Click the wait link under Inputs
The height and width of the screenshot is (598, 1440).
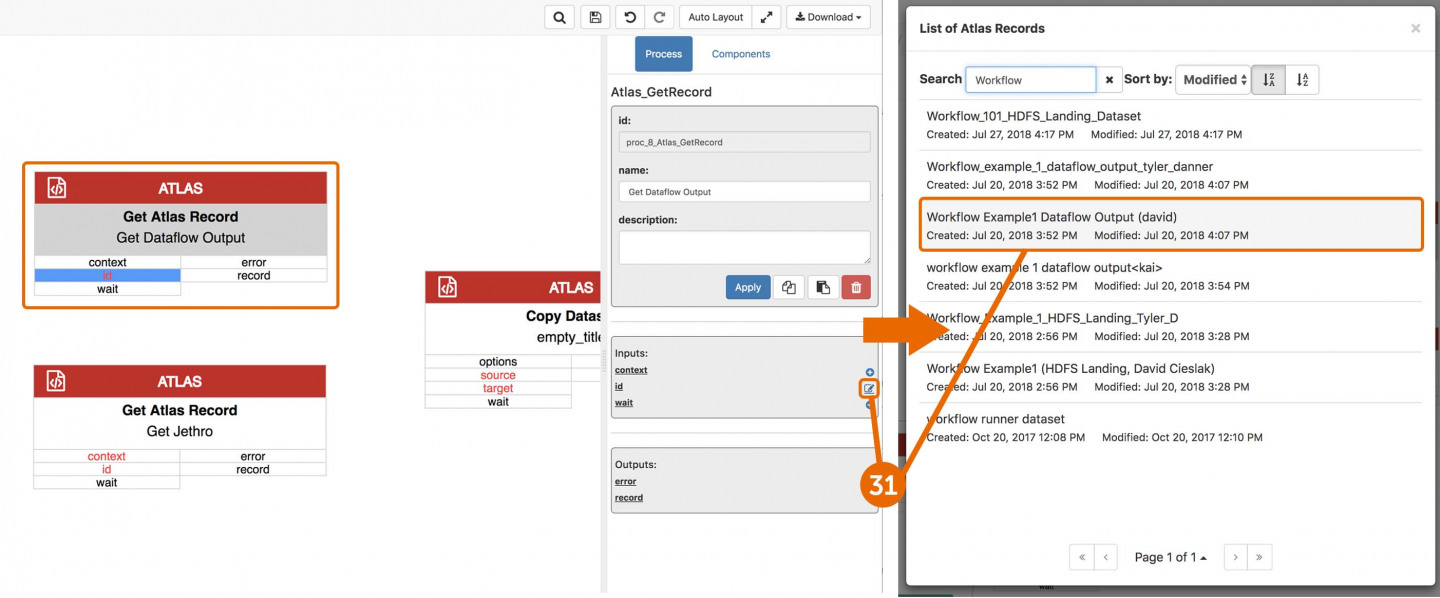[624, 403]
